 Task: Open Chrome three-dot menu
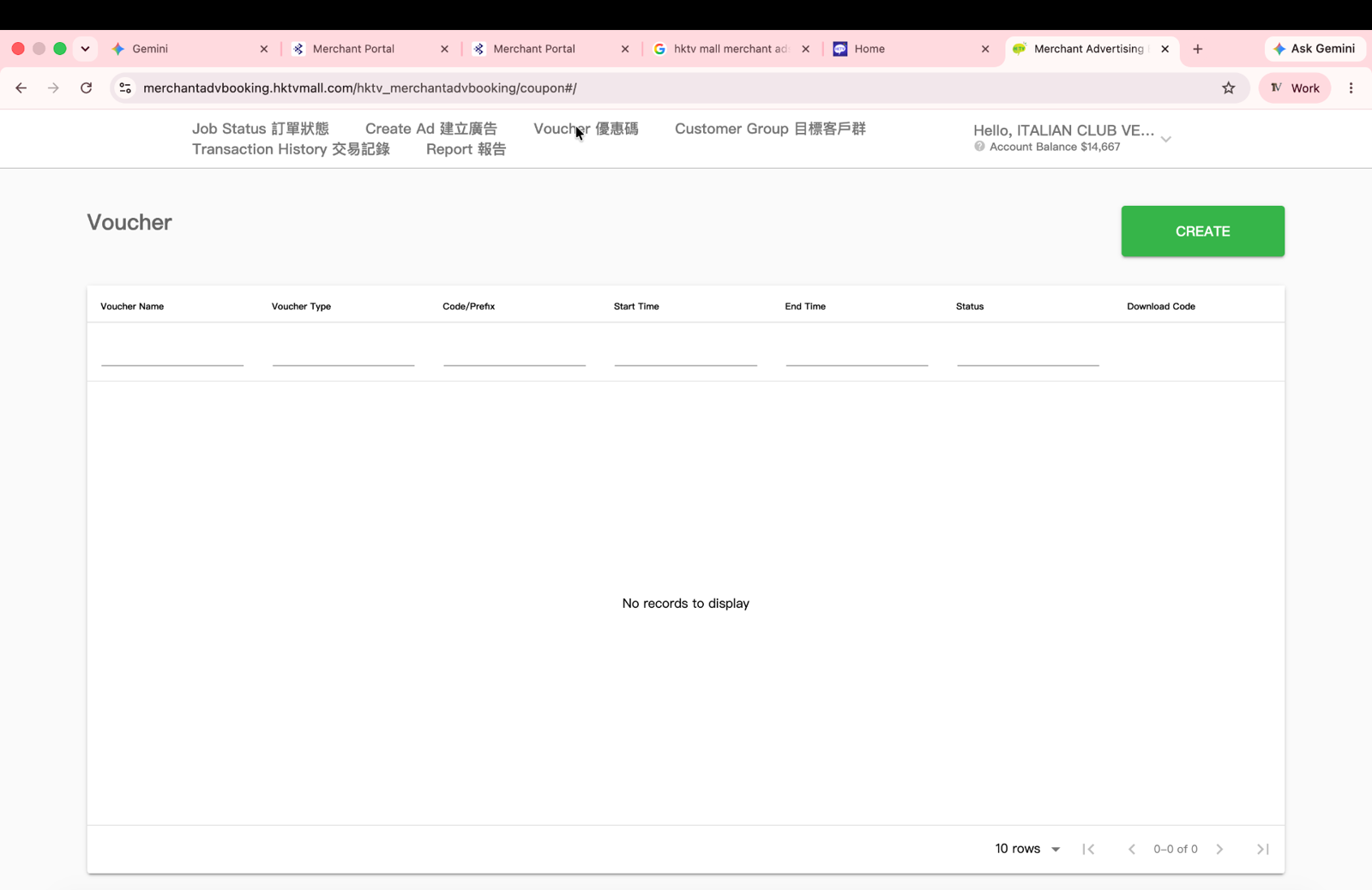[1351, 87]
